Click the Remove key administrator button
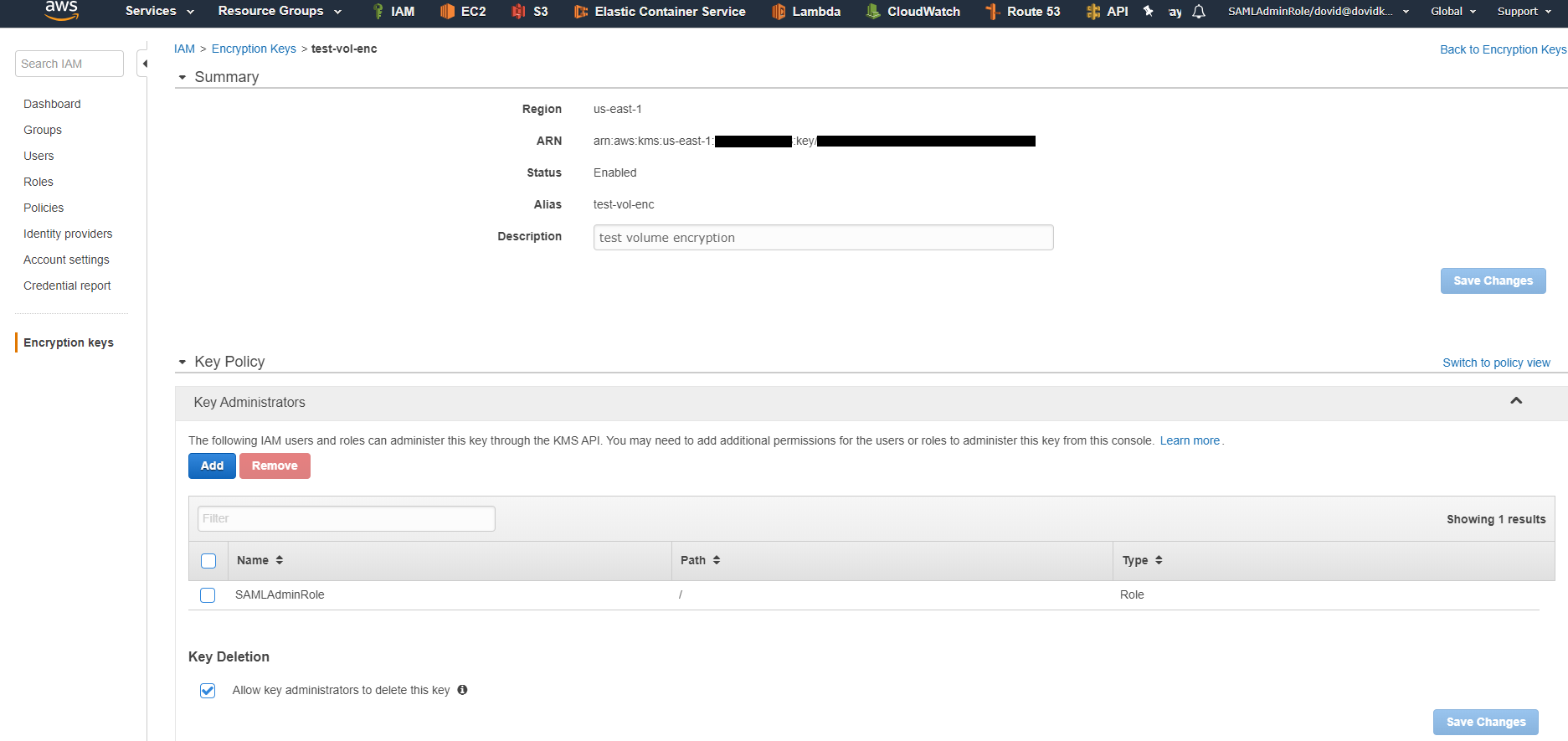Viewport: 1568px width, 741px height. (x=275, y=466)
